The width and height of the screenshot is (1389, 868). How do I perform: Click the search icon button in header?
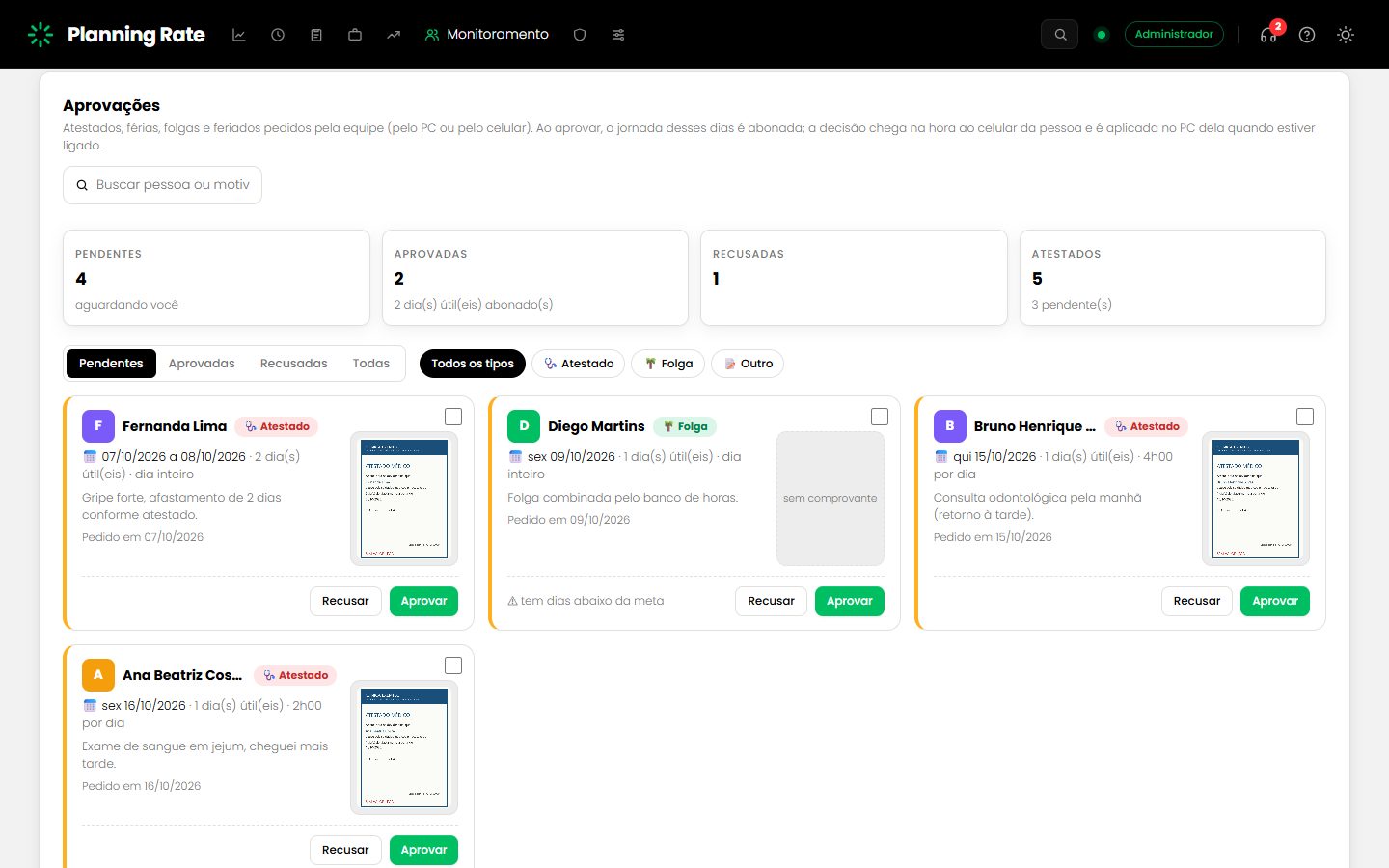[1059, 35]
